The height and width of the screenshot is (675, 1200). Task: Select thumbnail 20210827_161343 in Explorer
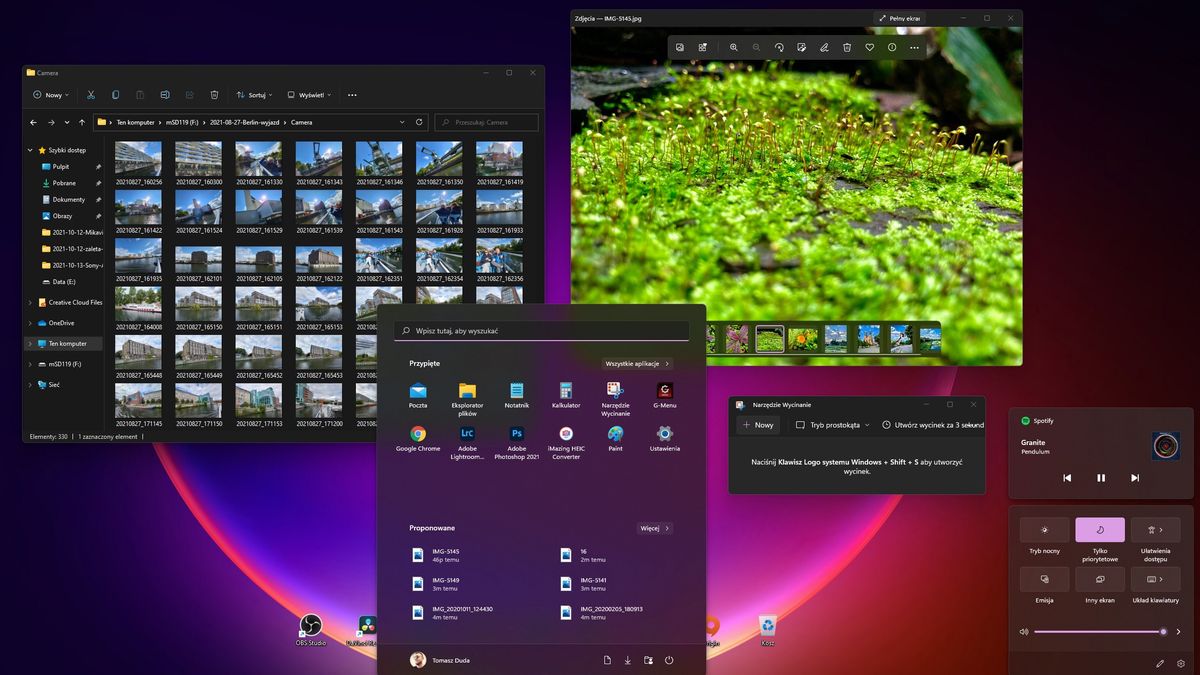[319, 164]
